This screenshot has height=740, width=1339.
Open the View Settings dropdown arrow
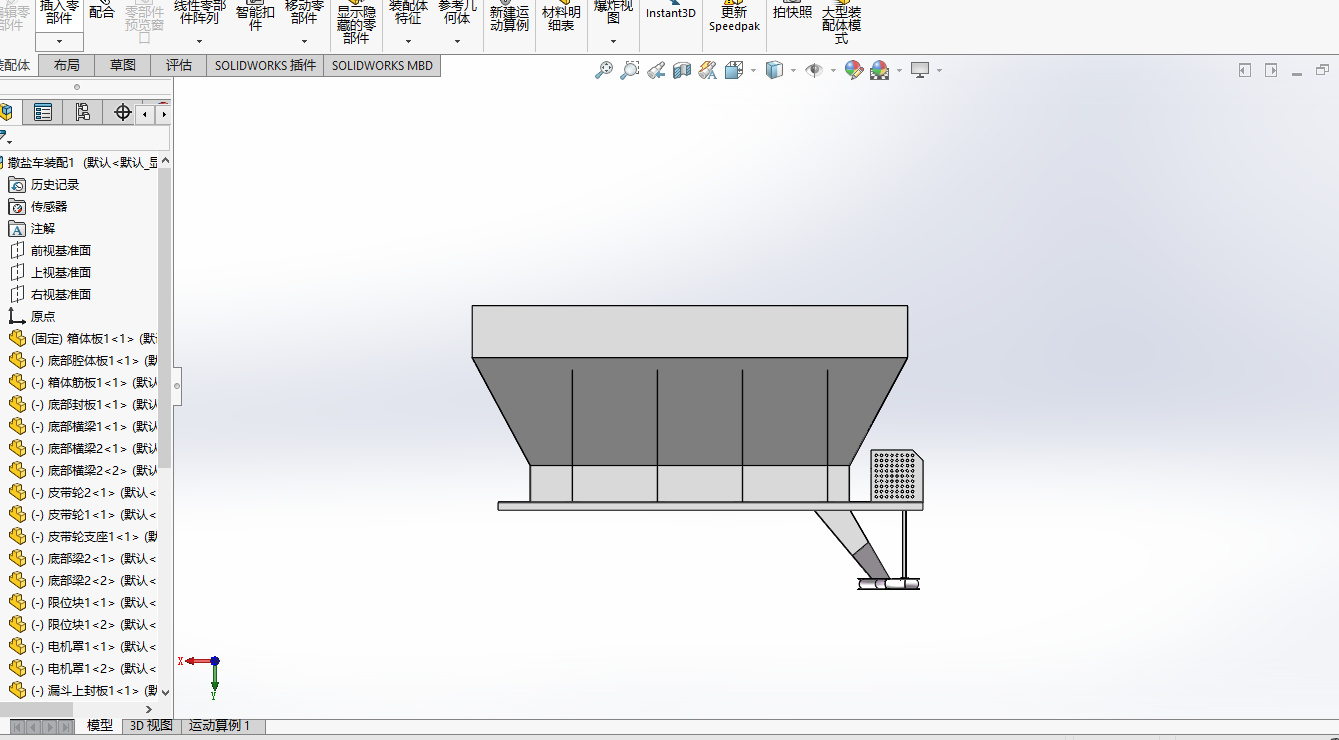pyautogui.click(x=939, y=70)
